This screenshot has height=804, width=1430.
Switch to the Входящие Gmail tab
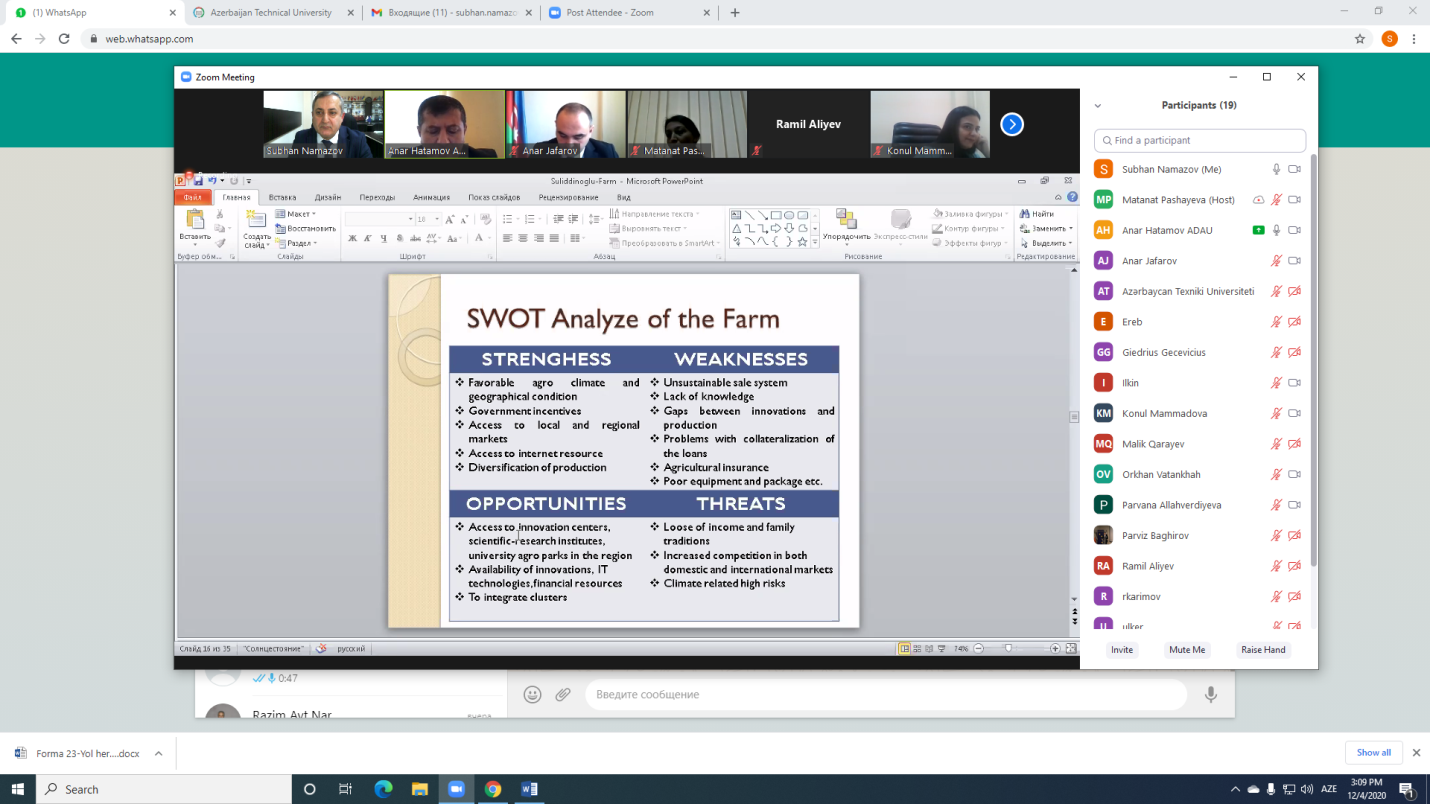tap(450, 13)
